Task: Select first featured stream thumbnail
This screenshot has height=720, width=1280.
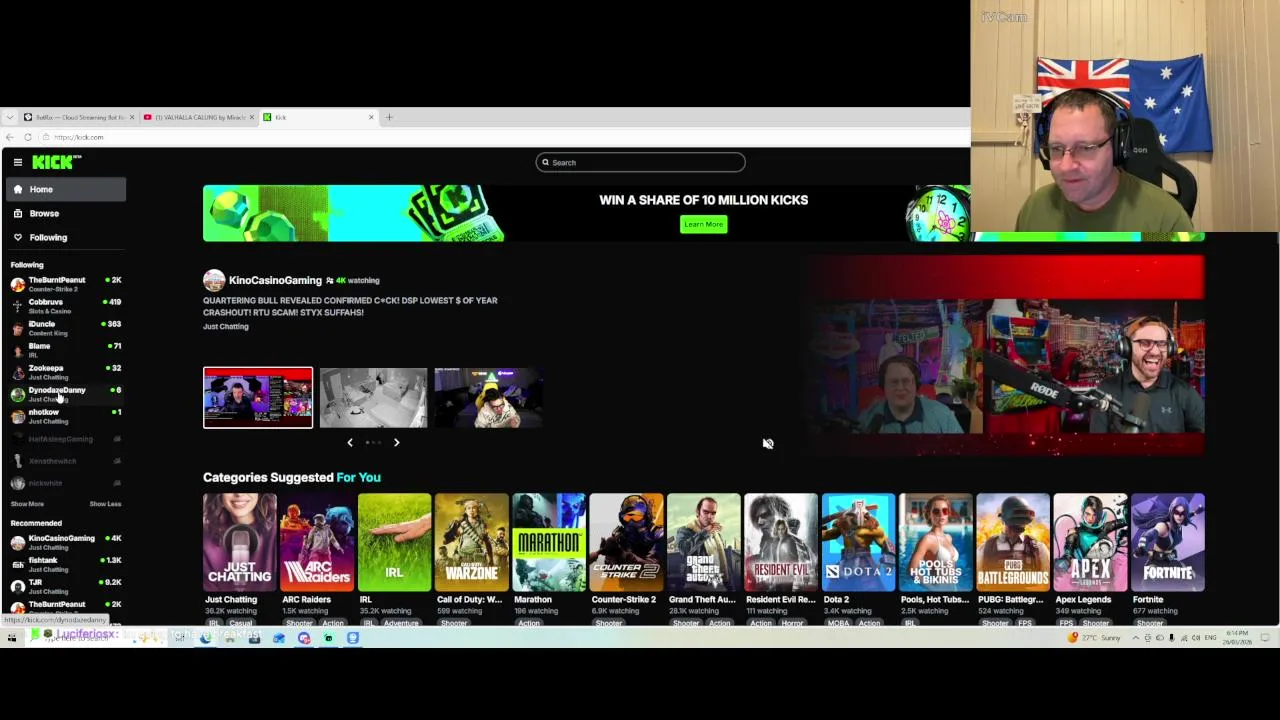Action: pyautogui.click(x=258, y=397)
